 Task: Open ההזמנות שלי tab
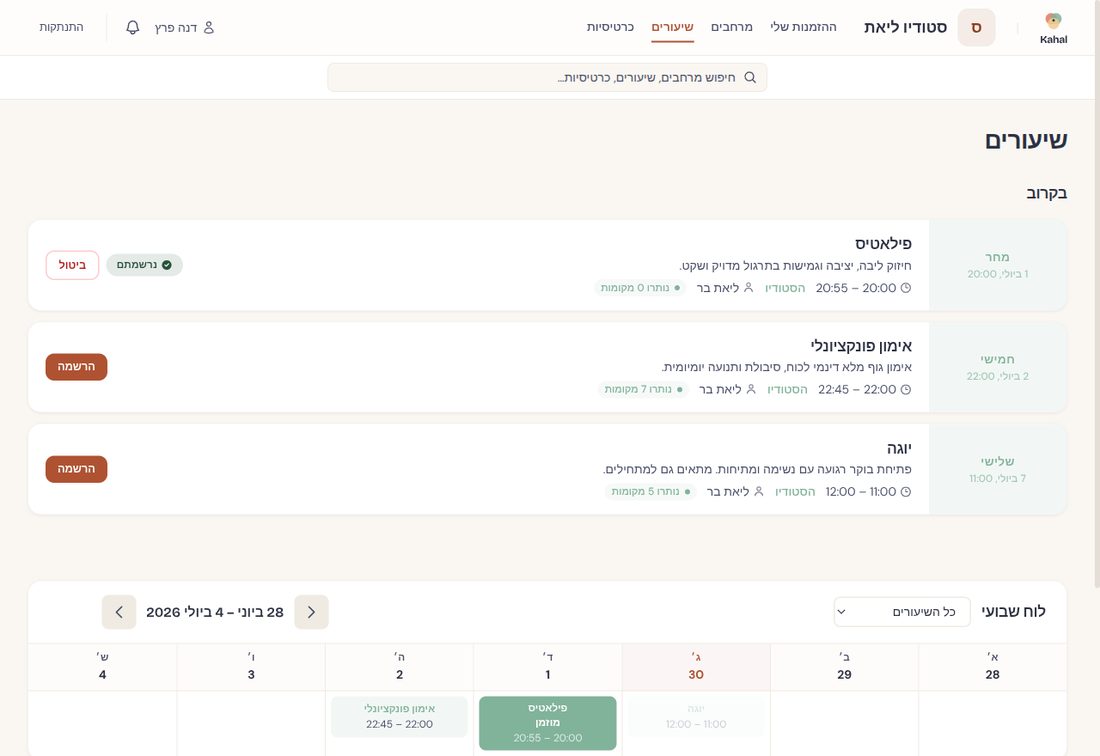pos(803,27)
